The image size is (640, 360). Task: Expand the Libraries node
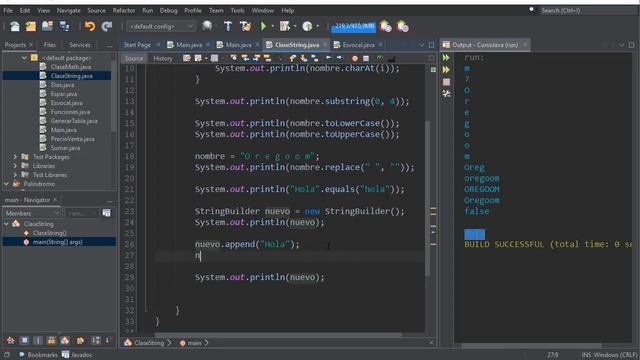(x=15, y=166)
